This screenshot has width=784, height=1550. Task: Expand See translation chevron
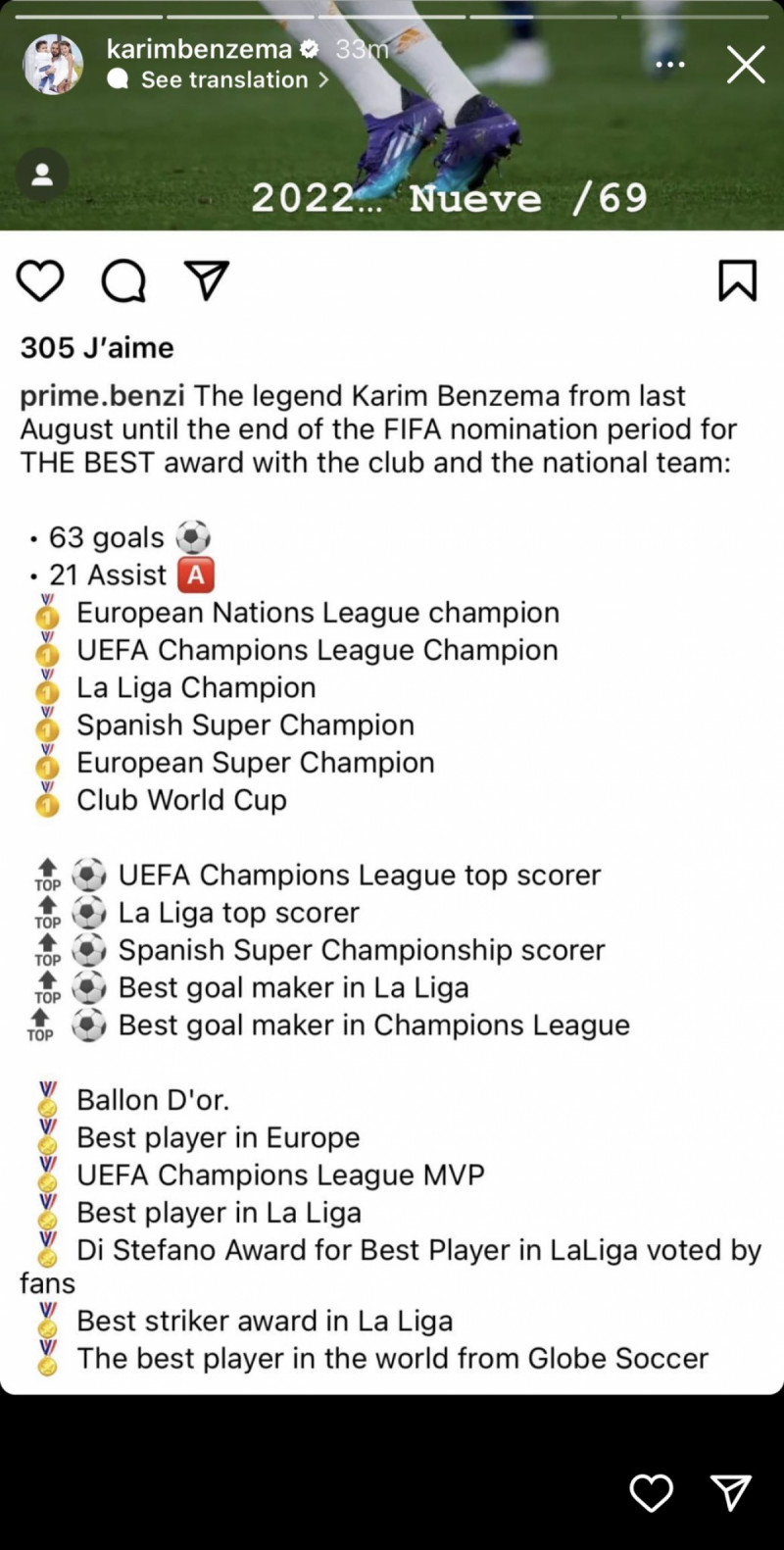[323, 80]
